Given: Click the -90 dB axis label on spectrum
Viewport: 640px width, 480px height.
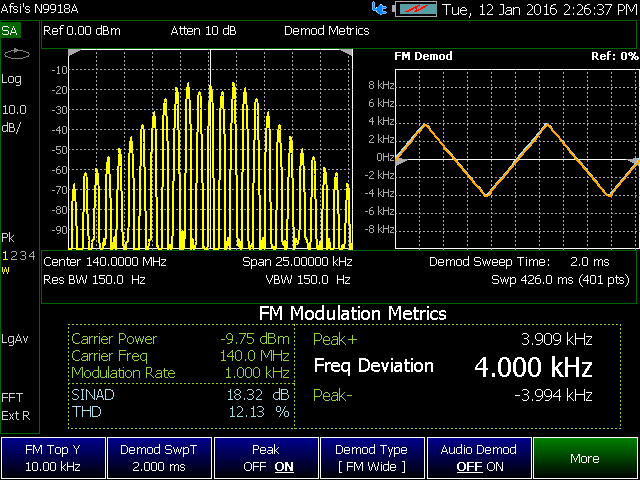Looking at the screenshot, I should point(60,230).
